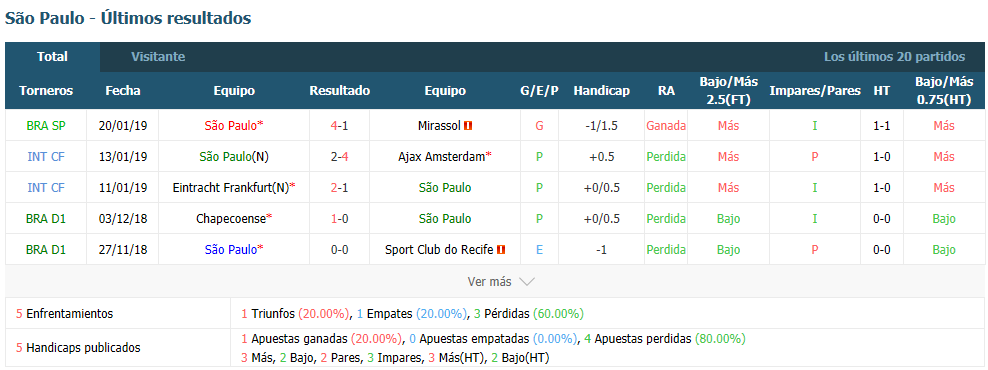988x370 pixels.
Task: Click the Bajo/Más 2.5(FT) column header
Action: pyautogui.click(x=728, y=91)
